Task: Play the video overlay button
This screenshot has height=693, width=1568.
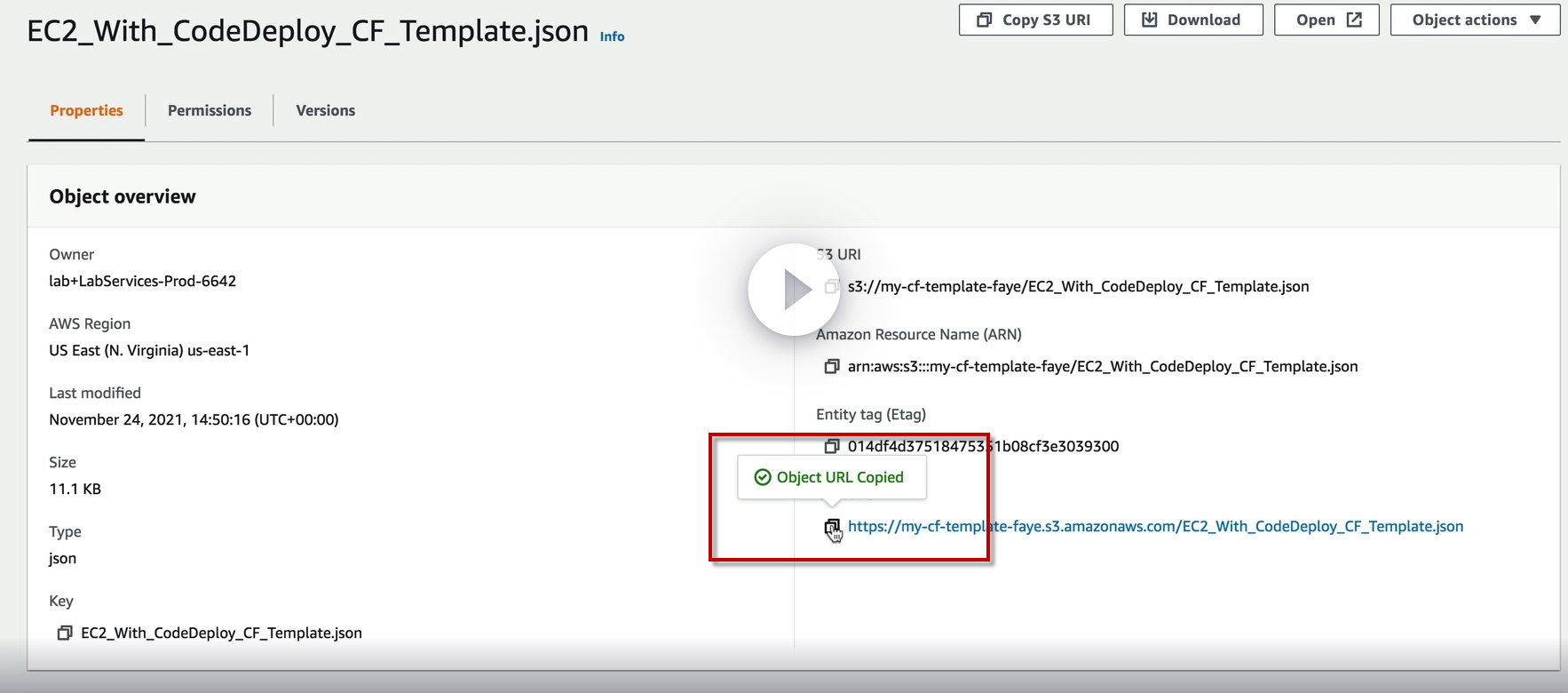Action: tap(794, 290)
